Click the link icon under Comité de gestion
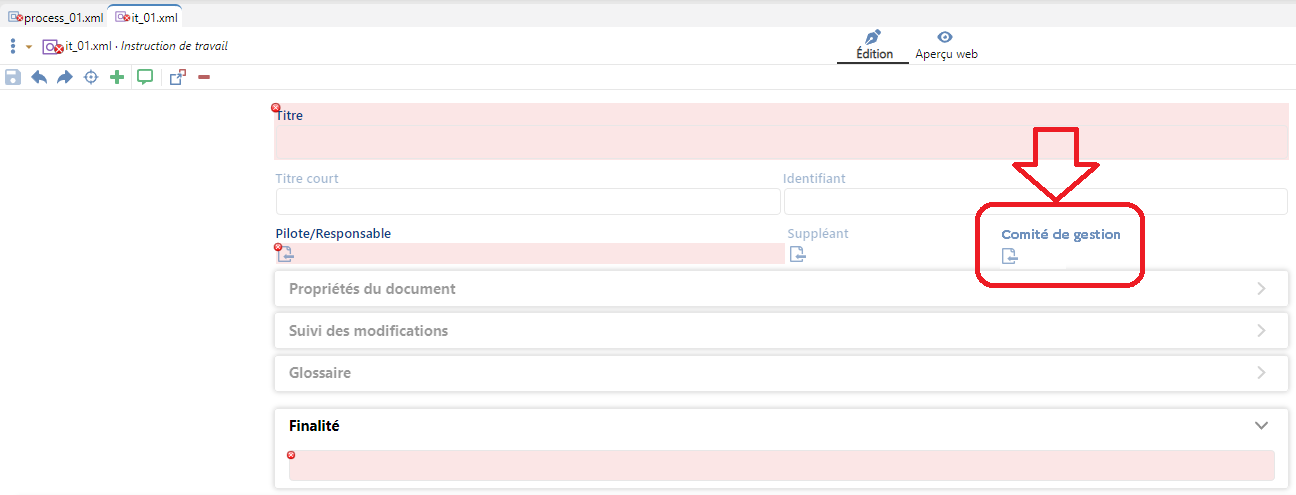This screenshot has height=495, width=1296. [x=1010, y=257]
